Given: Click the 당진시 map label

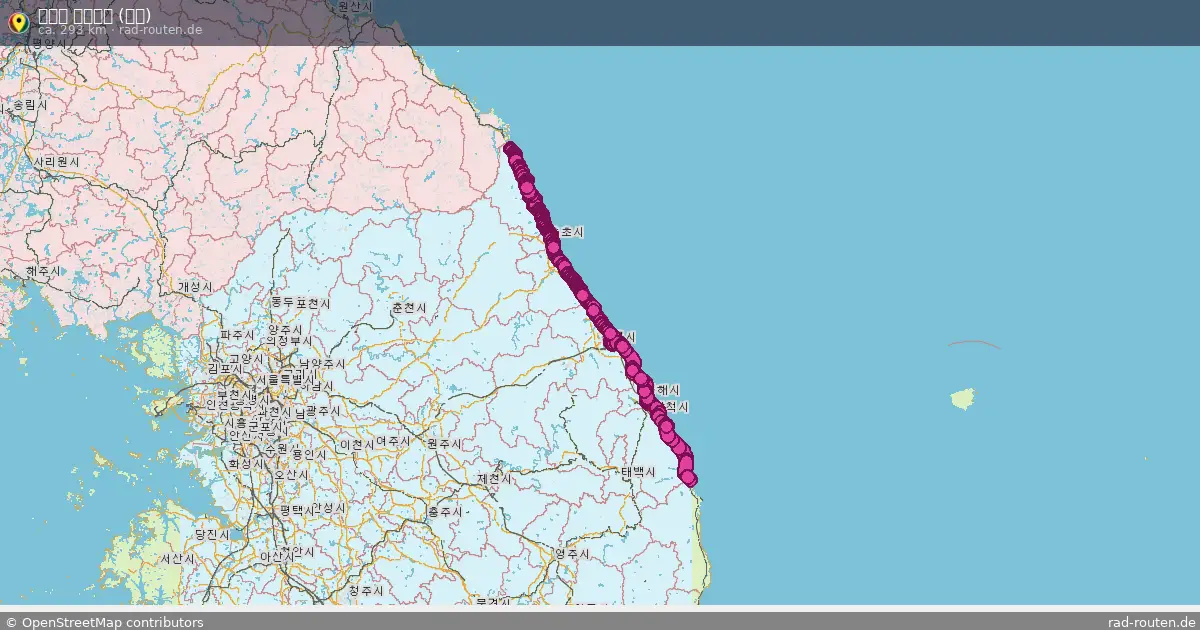Looking at the screenshot, I should [x=212, y=535].
